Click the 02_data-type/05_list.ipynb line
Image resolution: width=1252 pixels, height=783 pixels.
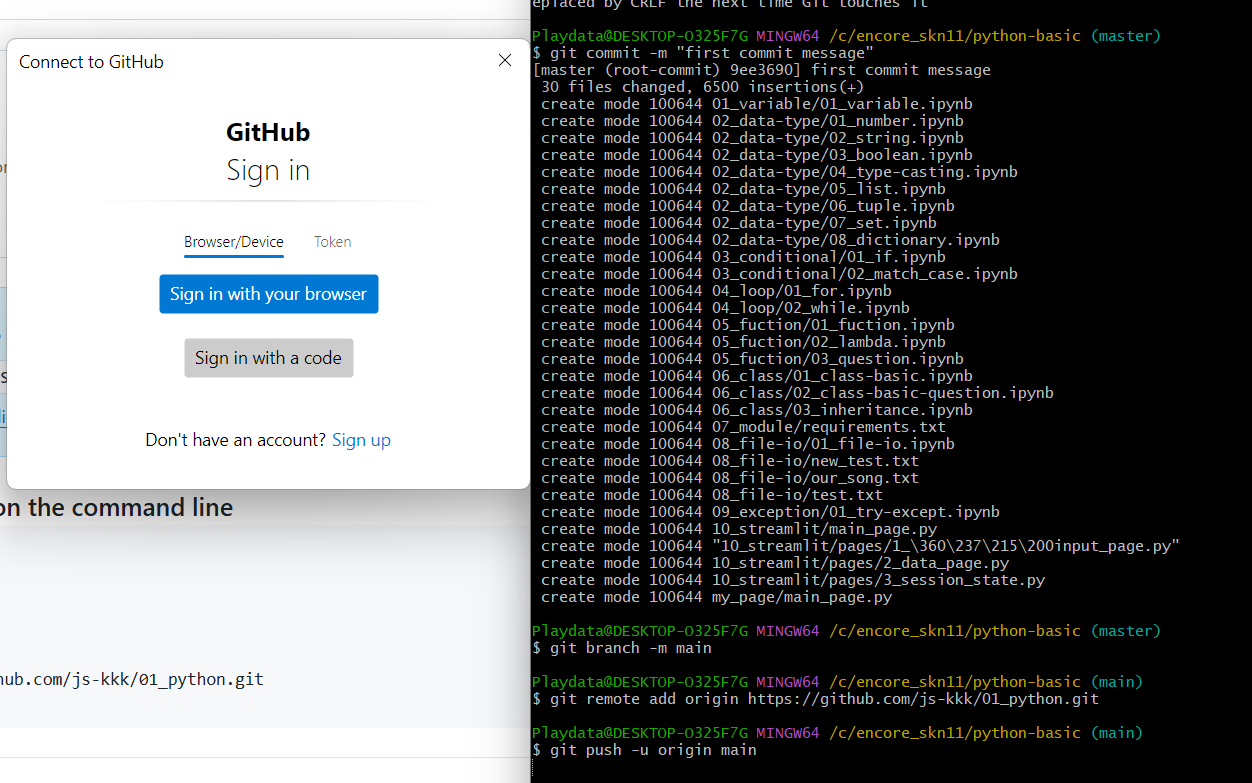pyautogui.click(x=744, y=189)
